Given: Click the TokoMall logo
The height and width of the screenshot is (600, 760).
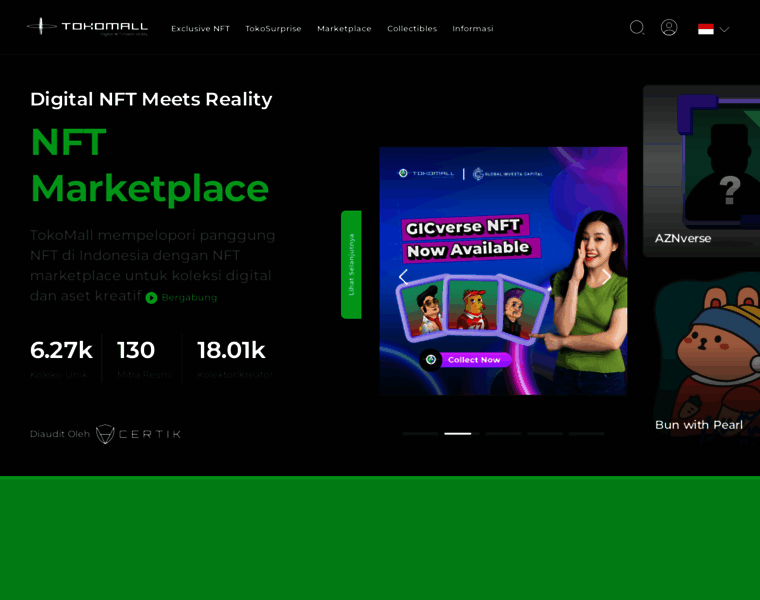Looking at the screenshot, I should (x=88, y=27).
